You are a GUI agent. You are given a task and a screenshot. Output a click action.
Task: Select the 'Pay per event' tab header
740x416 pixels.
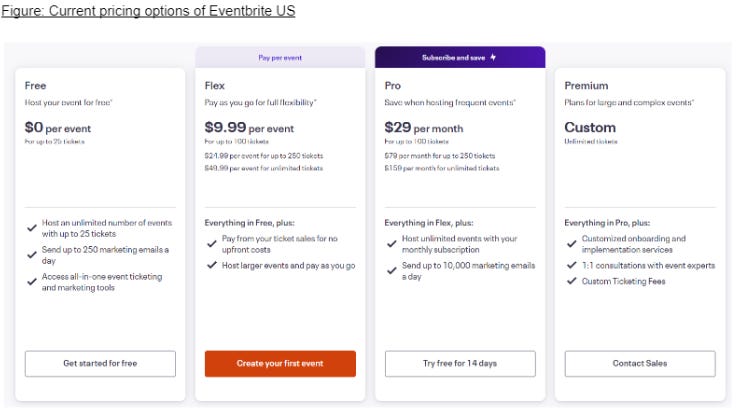point(280,58)
